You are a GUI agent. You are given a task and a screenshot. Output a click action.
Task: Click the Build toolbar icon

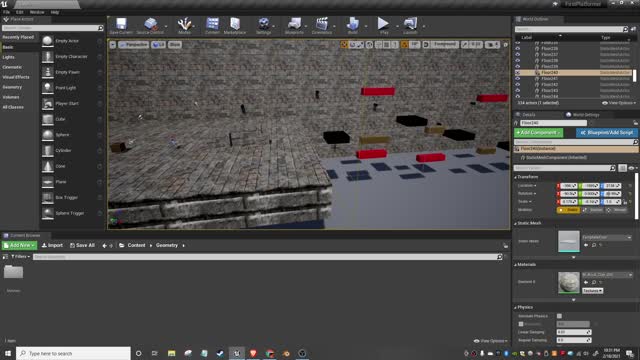(x=353, y=26)
